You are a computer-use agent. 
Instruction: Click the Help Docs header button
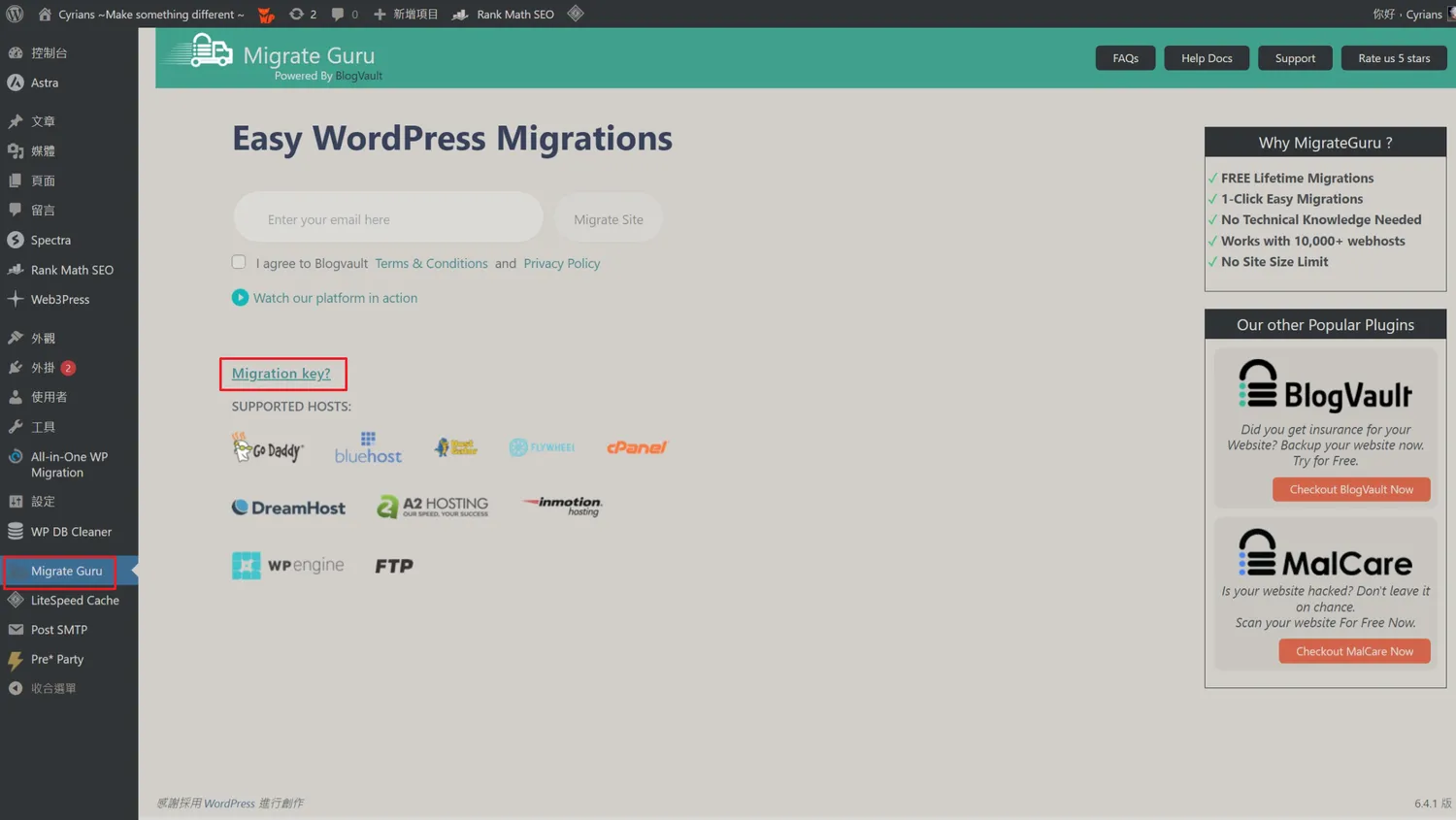click(1206, 58)
